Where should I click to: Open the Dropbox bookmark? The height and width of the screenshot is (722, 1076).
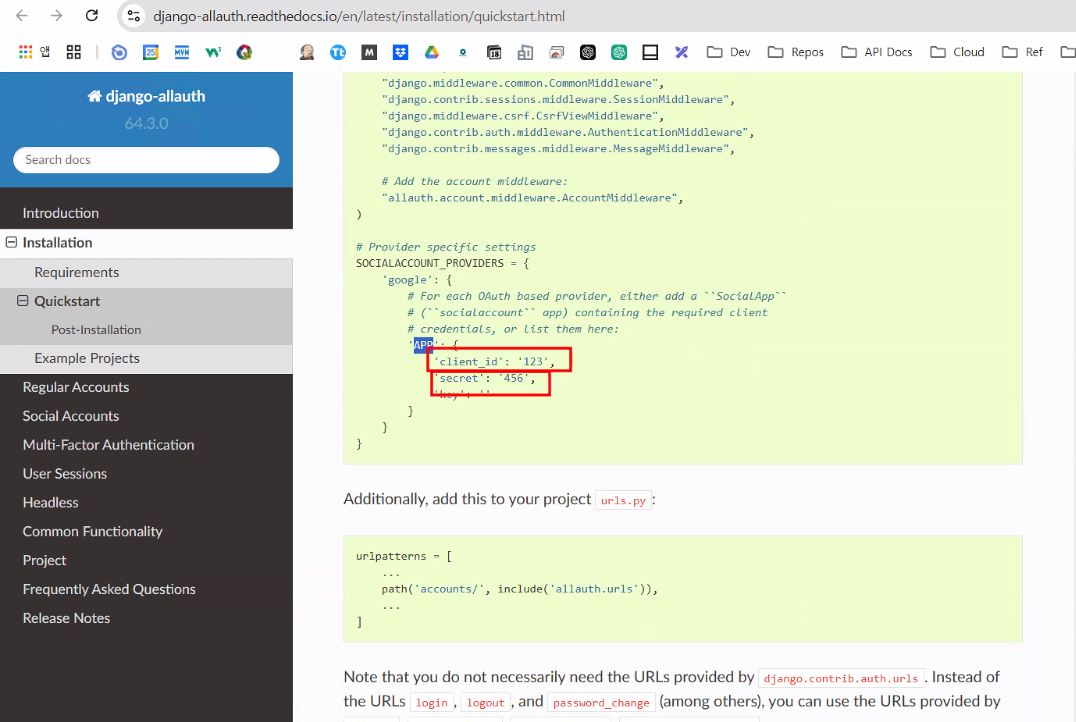pos(401,52)
